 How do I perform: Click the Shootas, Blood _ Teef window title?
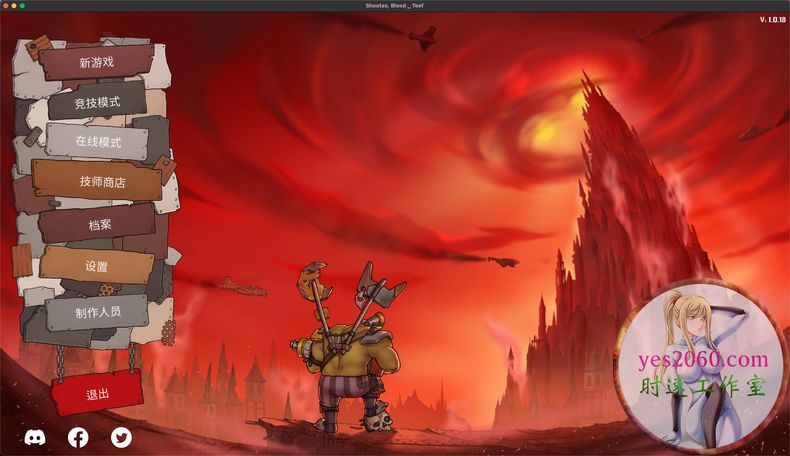point(395,6)
